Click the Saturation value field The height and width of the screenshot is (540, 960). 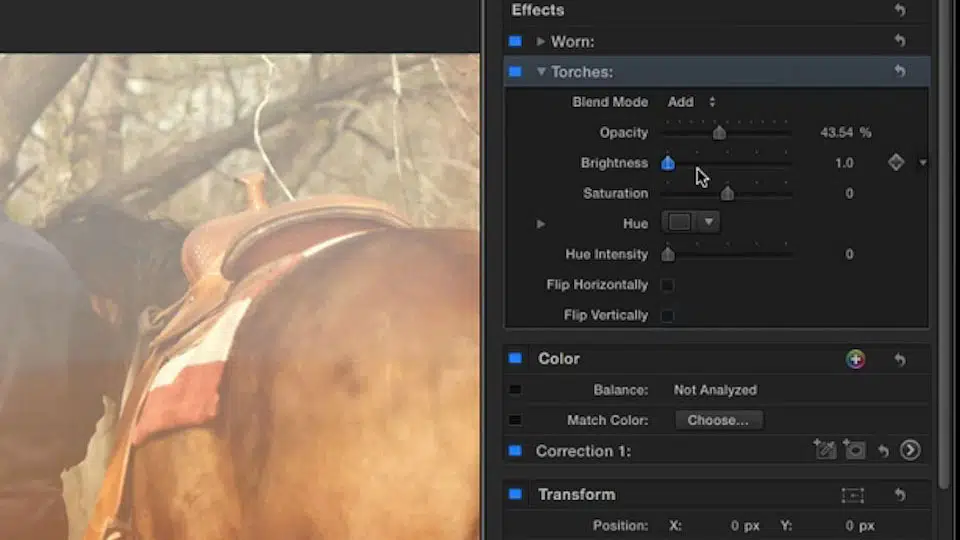849,193
